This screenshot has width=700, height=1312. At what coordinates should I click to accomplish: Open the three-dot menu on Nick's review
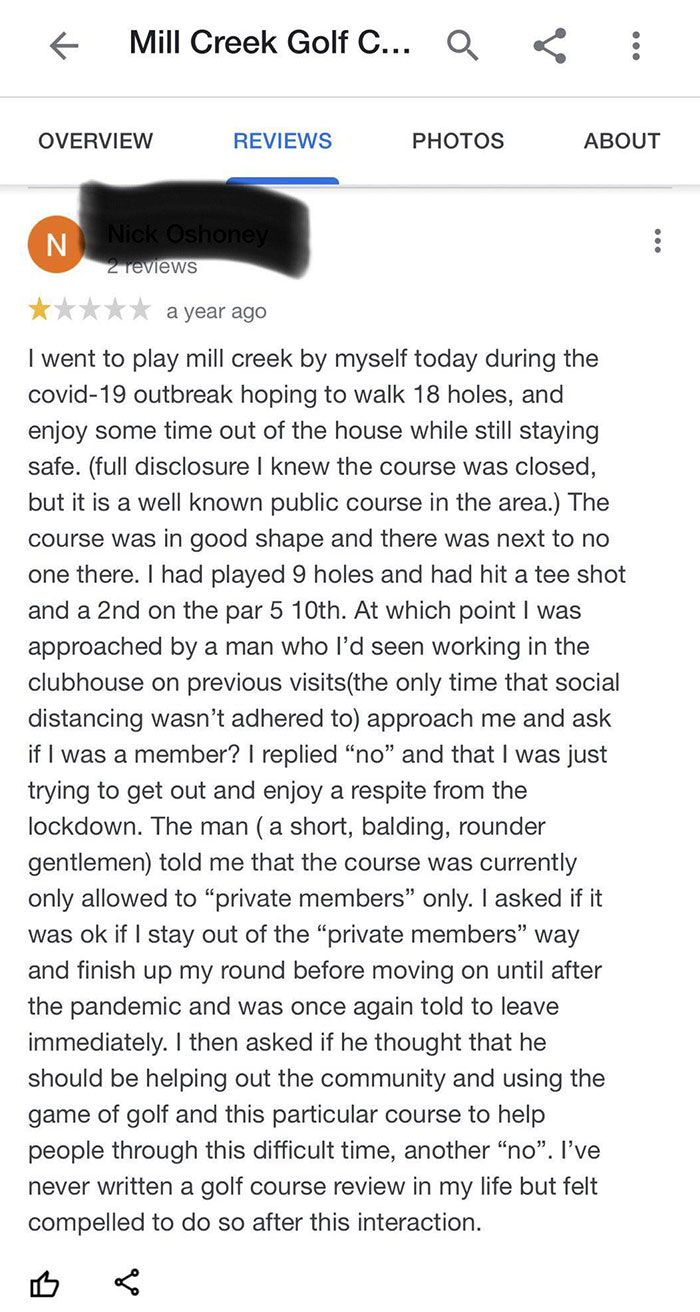[657, 238]
